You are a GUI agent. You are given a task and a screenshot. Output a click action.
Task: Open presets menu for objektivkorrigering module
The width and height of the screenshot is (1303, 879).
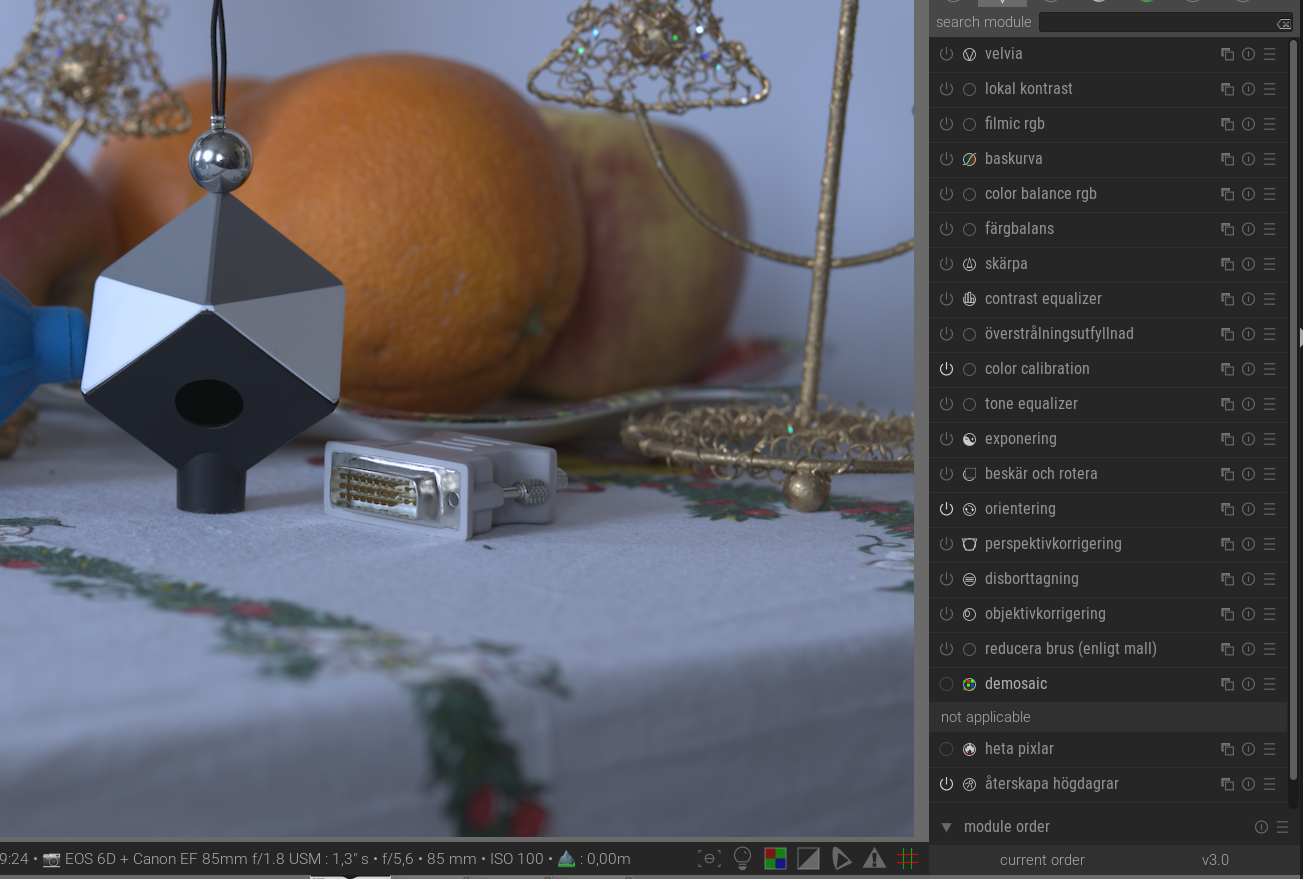click(x=1269, y=614)
